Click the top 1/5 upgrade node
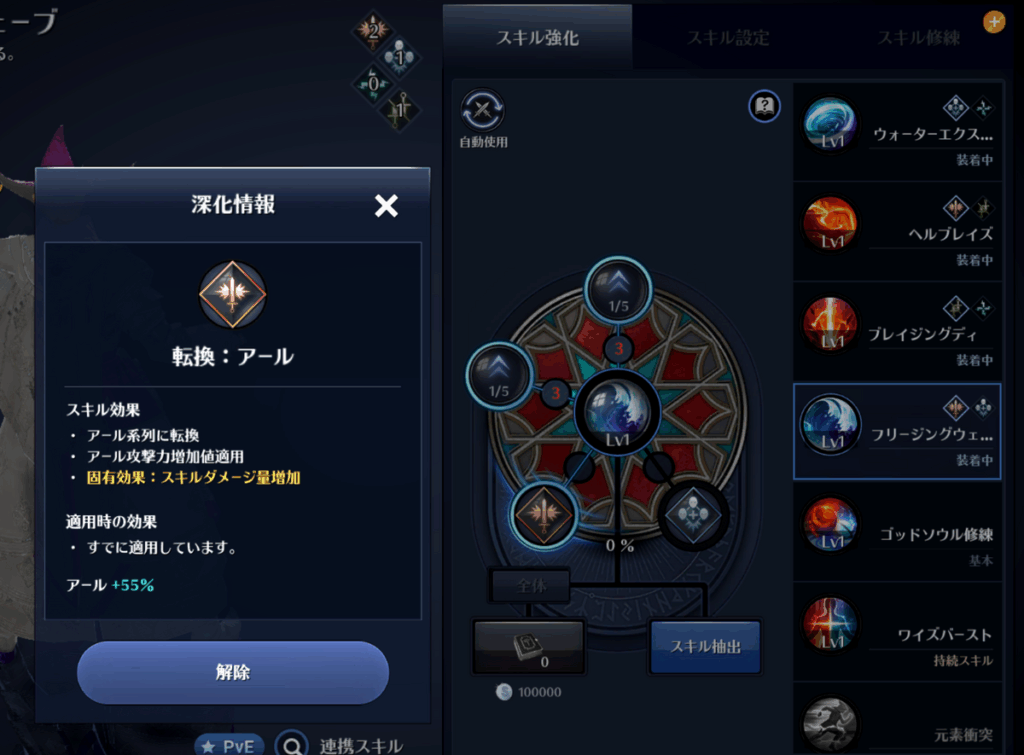 (618, 290)
